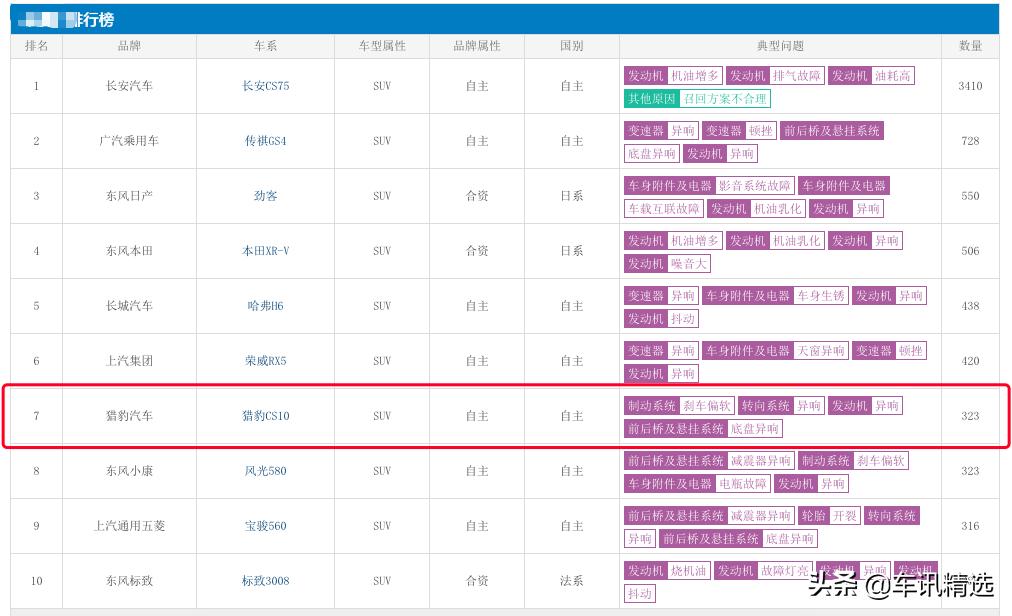
Task: Click the 车身生锈 tag
Action: [x=820, y=296]
